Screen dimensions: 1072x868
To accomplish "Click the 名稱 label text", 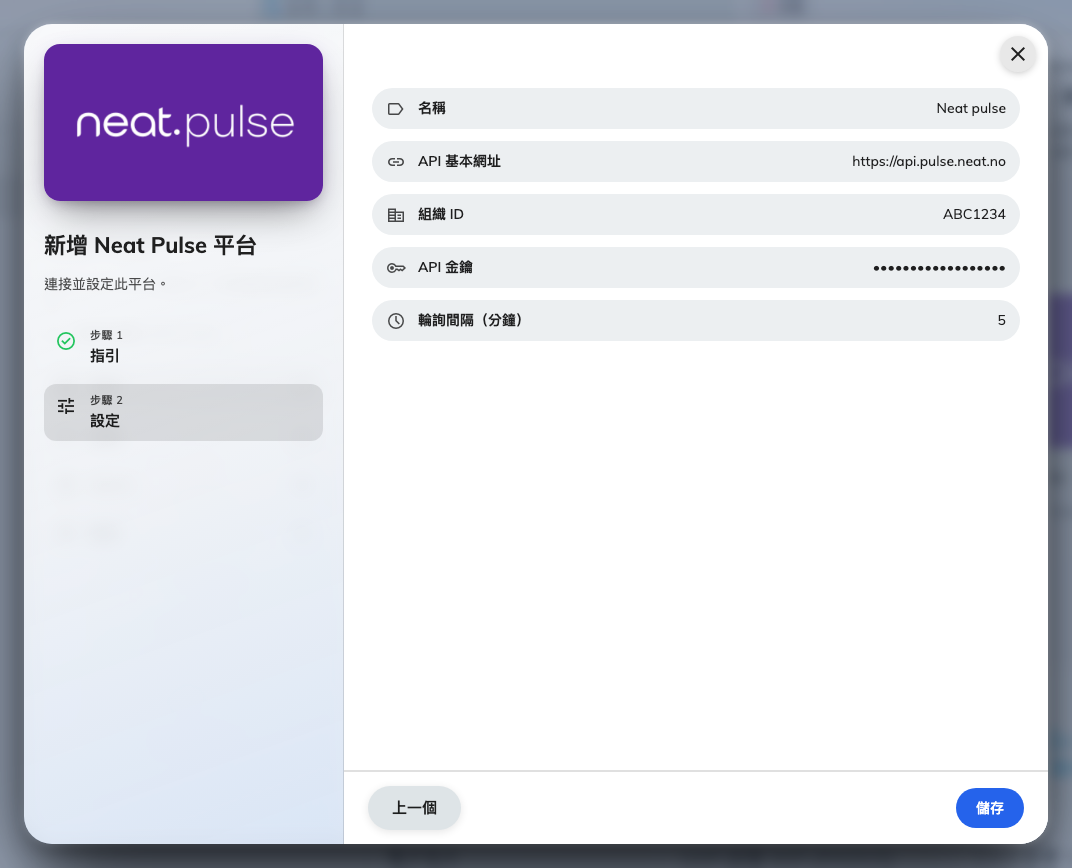I will 431,108.
